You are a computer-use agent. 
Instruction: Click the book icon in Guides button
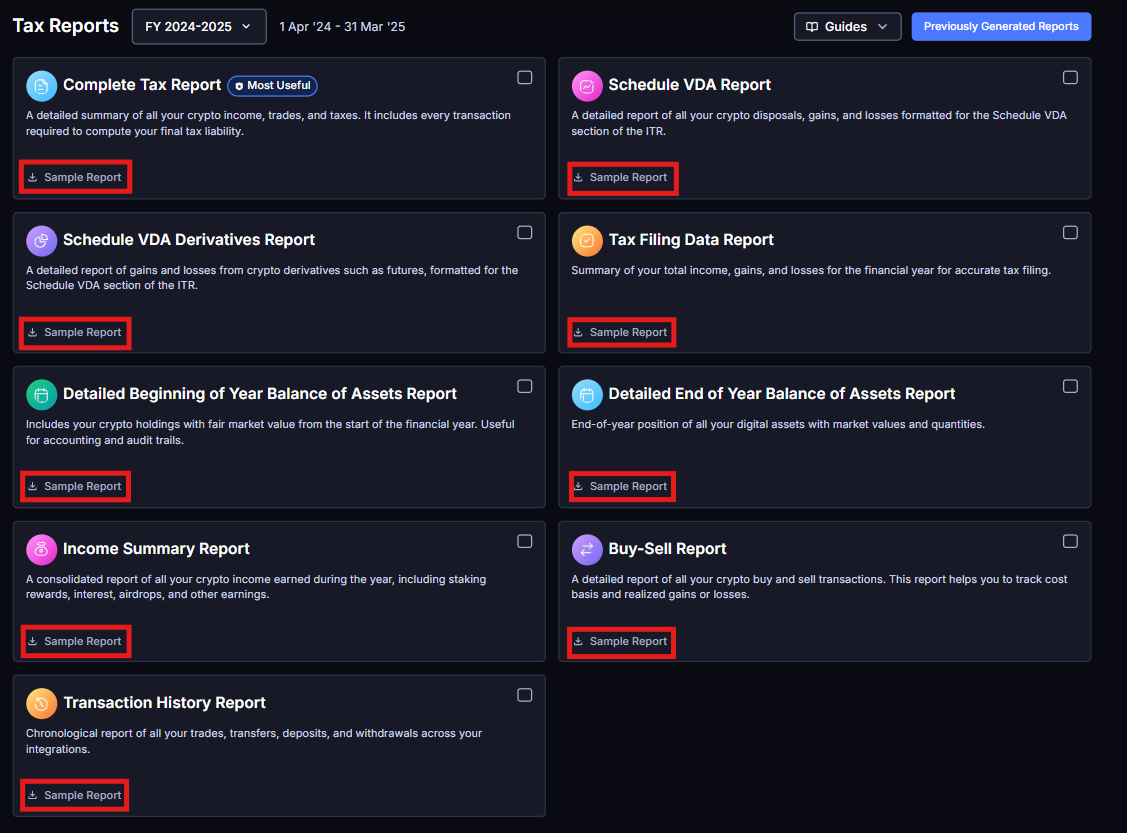click(x=812, y=27)
